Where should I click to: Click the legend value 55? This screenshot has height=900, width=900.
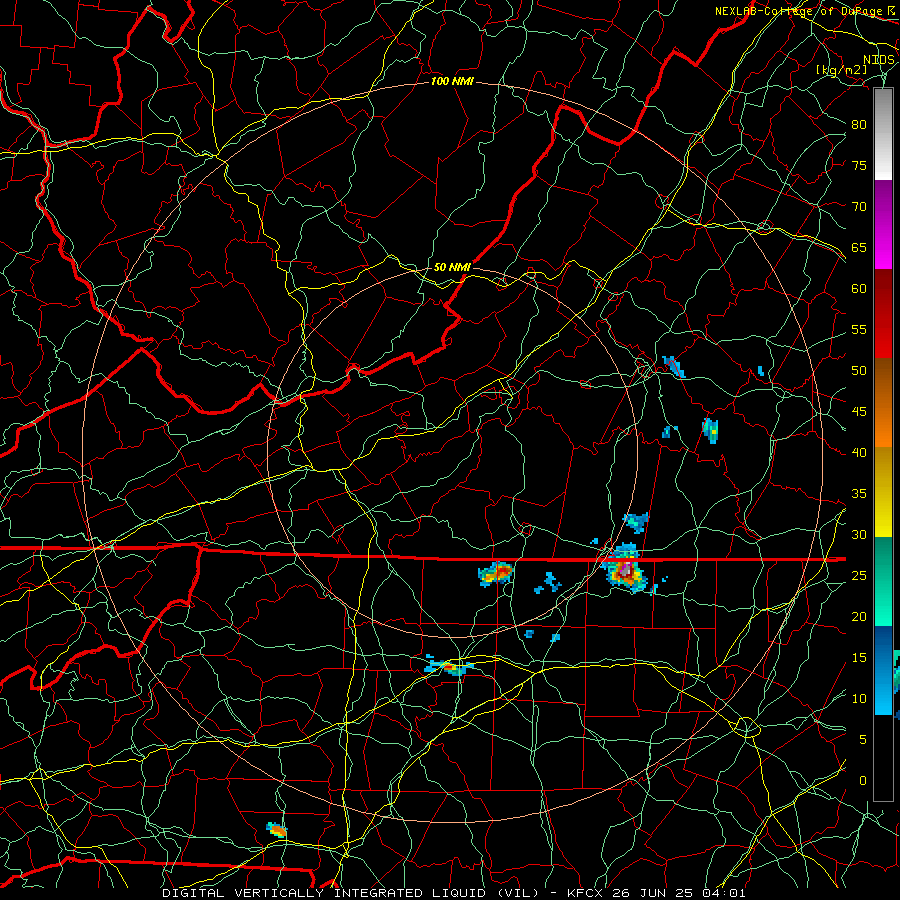pyautogui.click(x=859, y=329)
